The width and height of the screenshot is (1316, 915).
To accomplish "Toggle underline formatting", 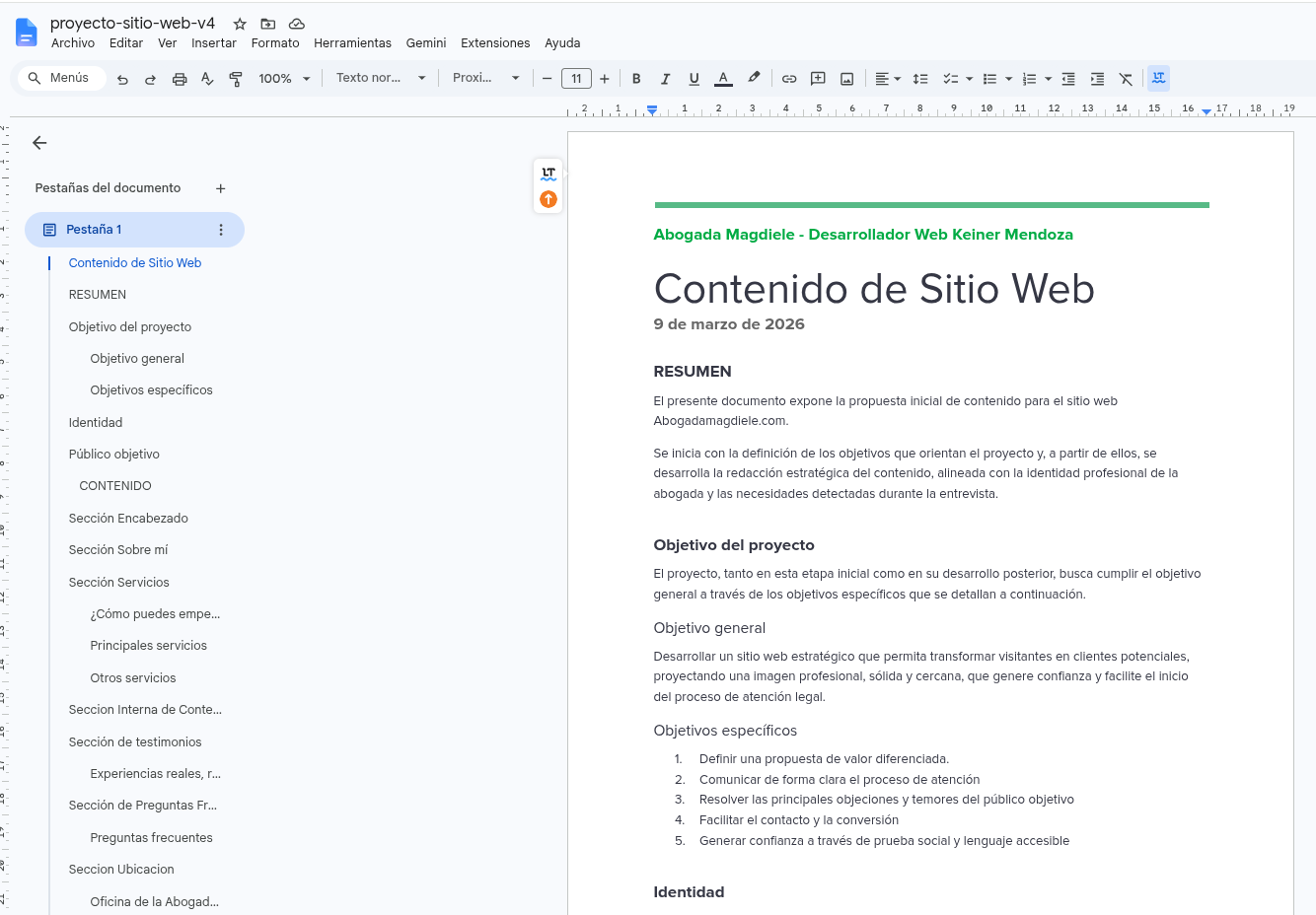I will coord(694,79).
